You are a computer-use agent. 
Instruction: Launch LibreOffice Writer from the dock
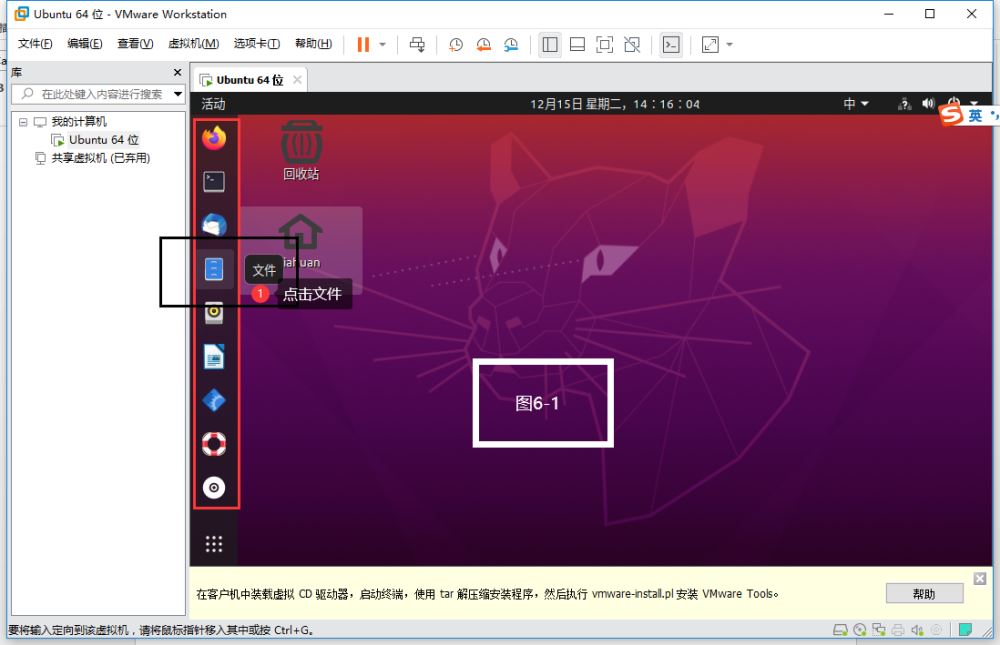[x=214, y=357]
